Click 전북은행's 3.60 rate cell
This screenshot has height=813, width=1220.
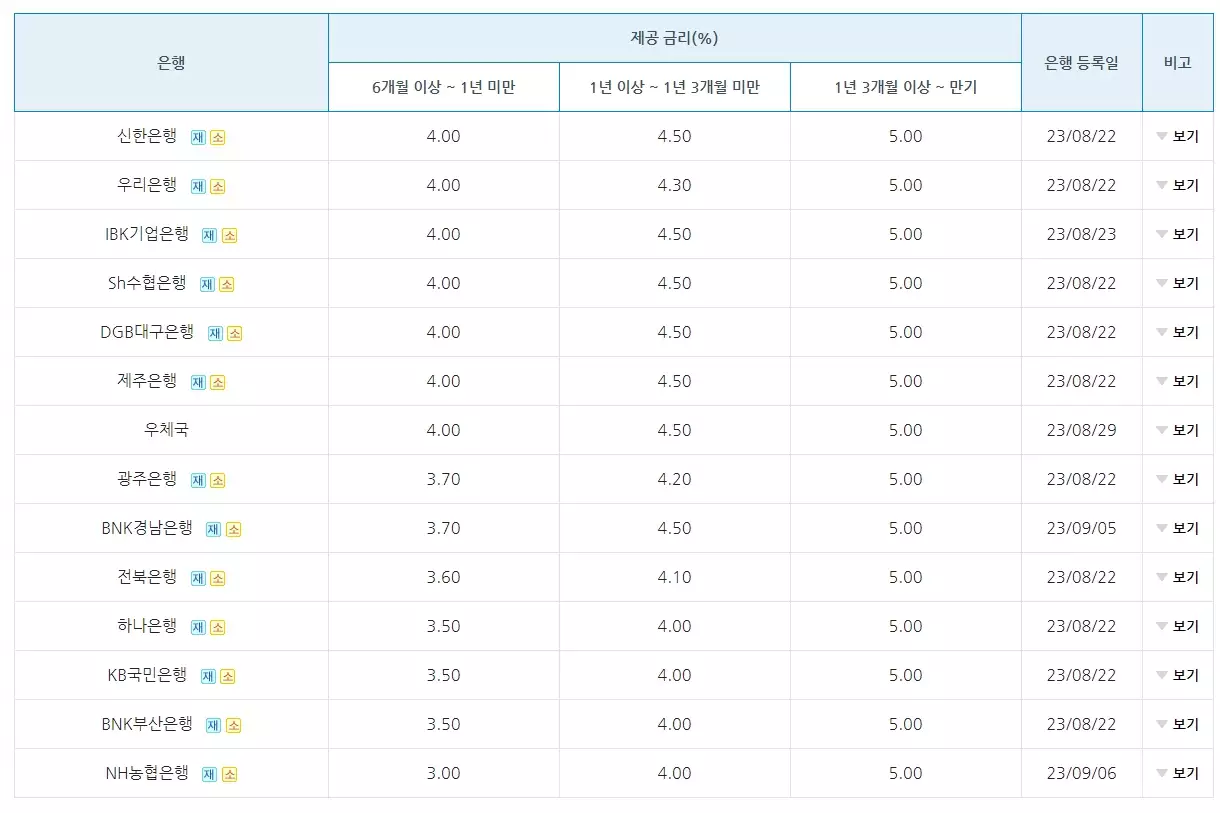click(443, 577)
